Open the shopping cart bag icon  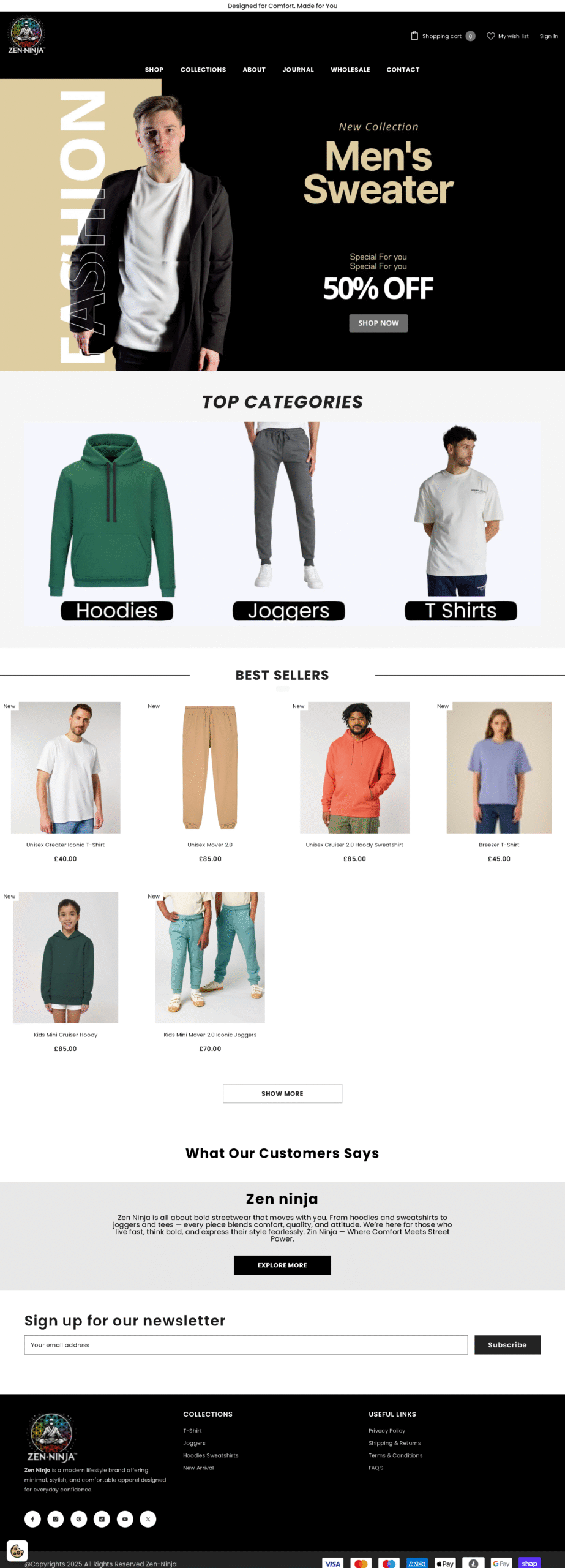(414, 36)
